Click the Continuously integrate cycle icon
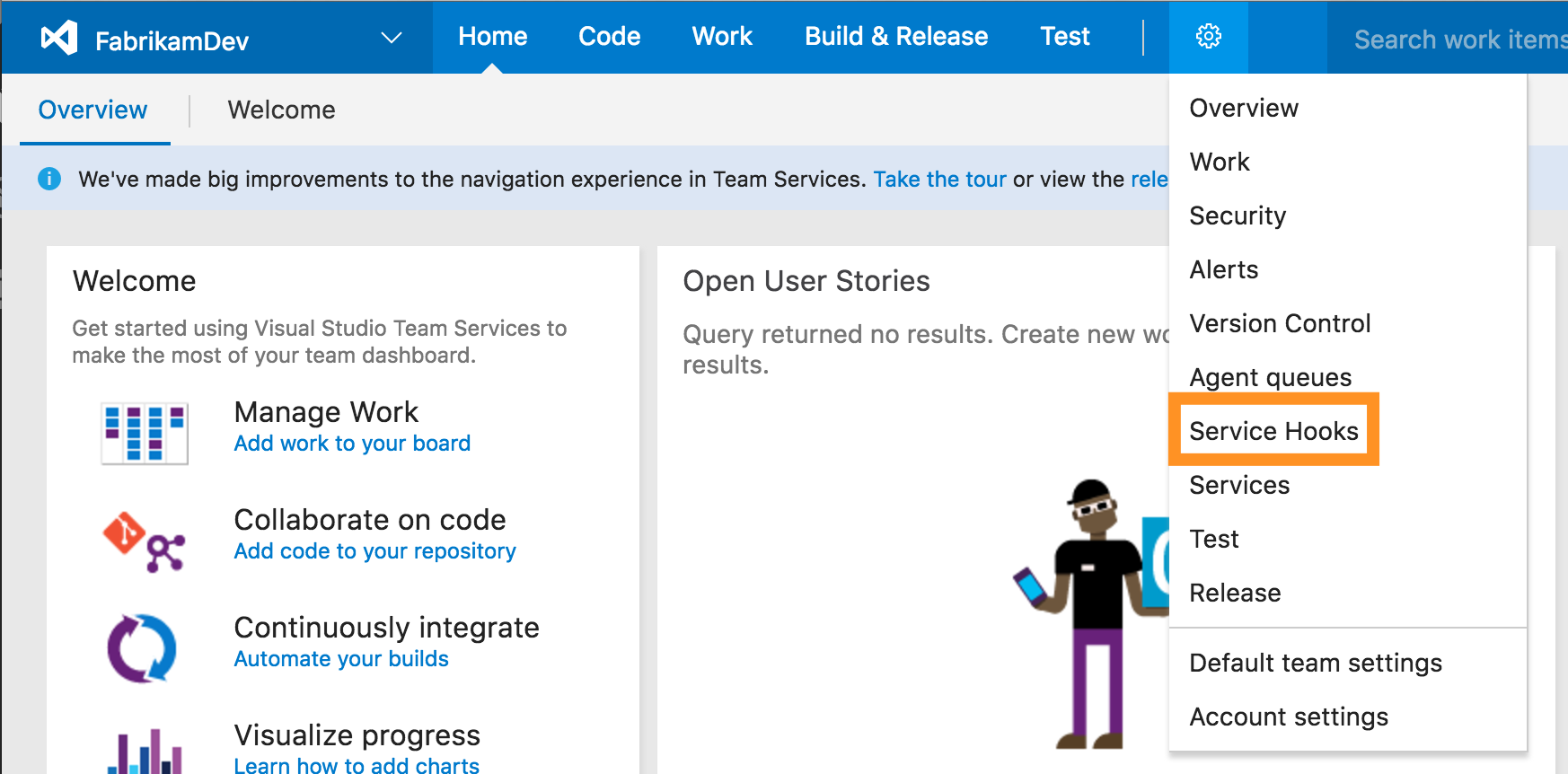The width and height of the screenshot is (1568, 774). pyautogui.click(x=142, y=648)
